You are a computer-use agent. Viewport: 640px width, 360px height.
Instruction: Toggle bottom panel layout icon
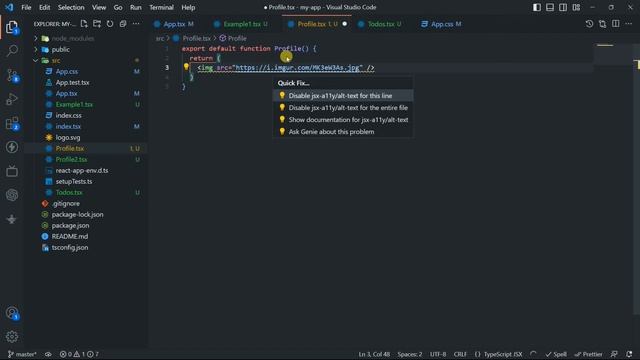[550, 7]
